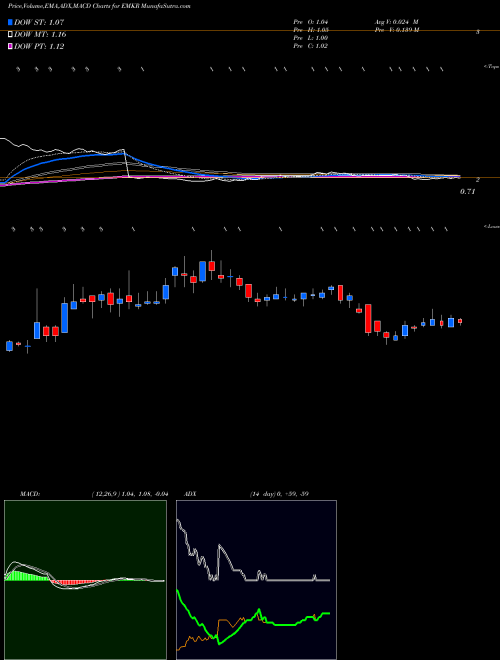Click the white-outlined DOW MT legend swatch
Image resolution: width=500 pixels, height=660 pixels.
[10, 35]
